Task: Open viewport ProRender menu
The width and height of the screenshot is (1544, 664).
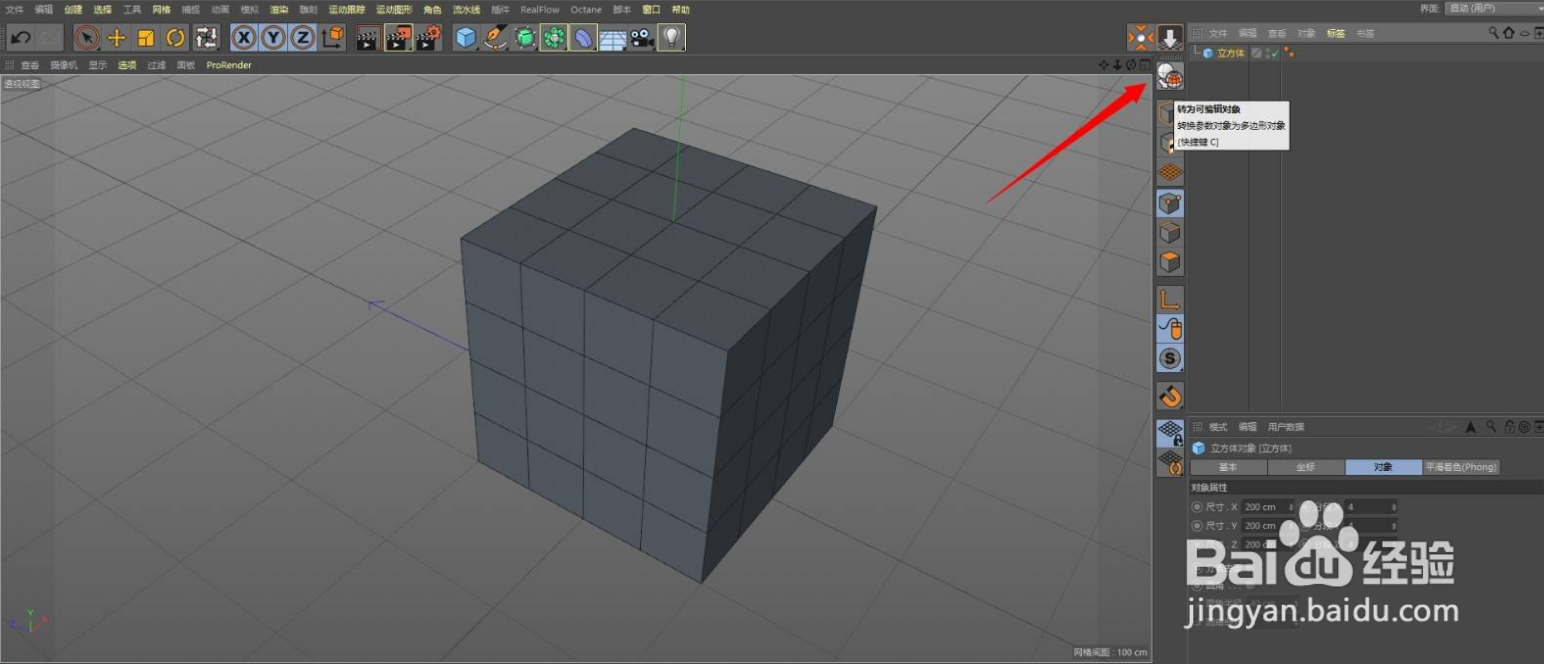Action: (229, 65)
